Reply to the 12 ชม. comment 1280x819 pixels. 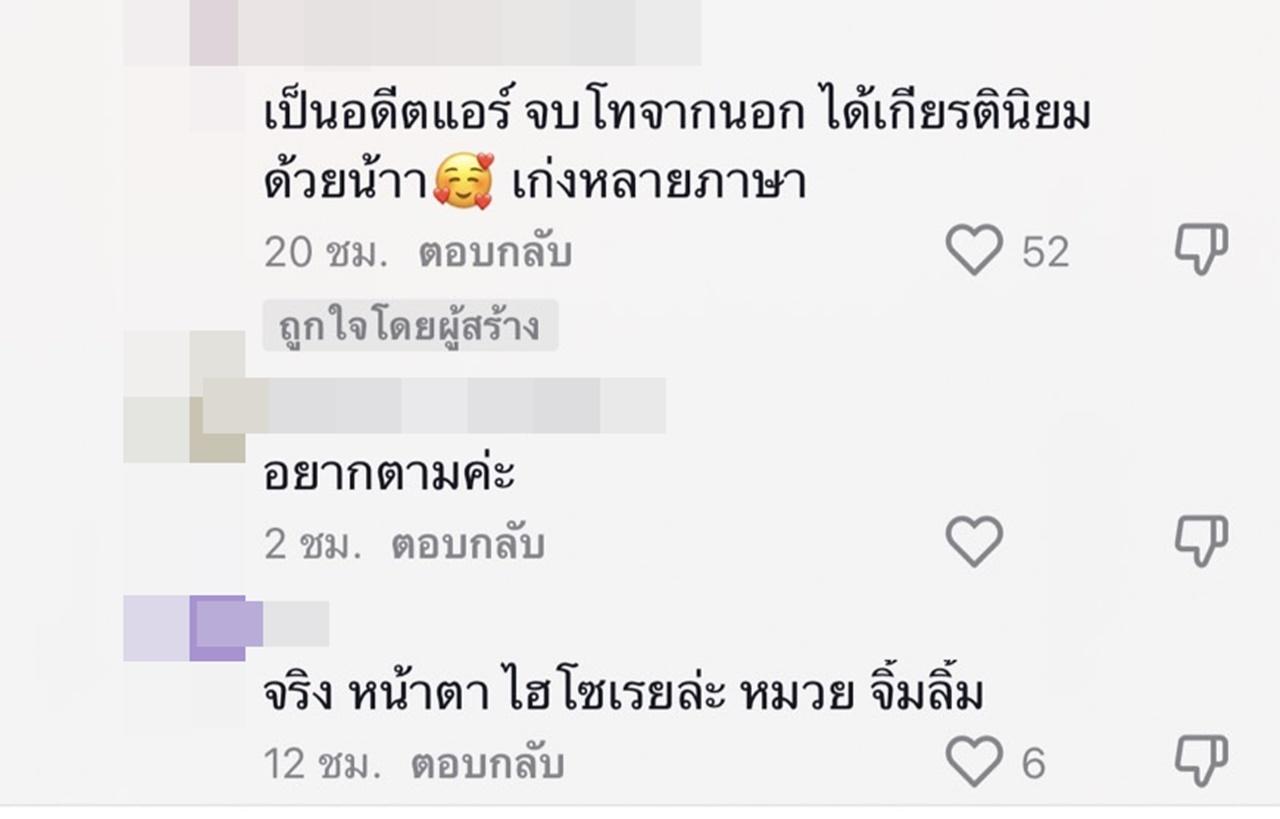488,765
